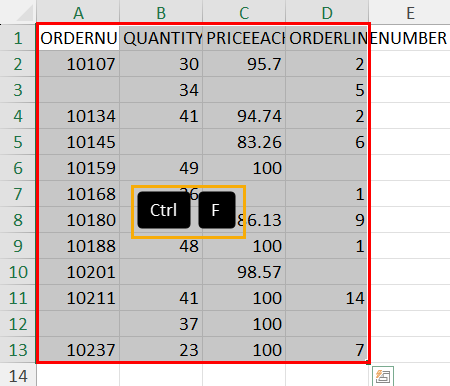
Task: Select column A header
Action: tap(78, 13)
